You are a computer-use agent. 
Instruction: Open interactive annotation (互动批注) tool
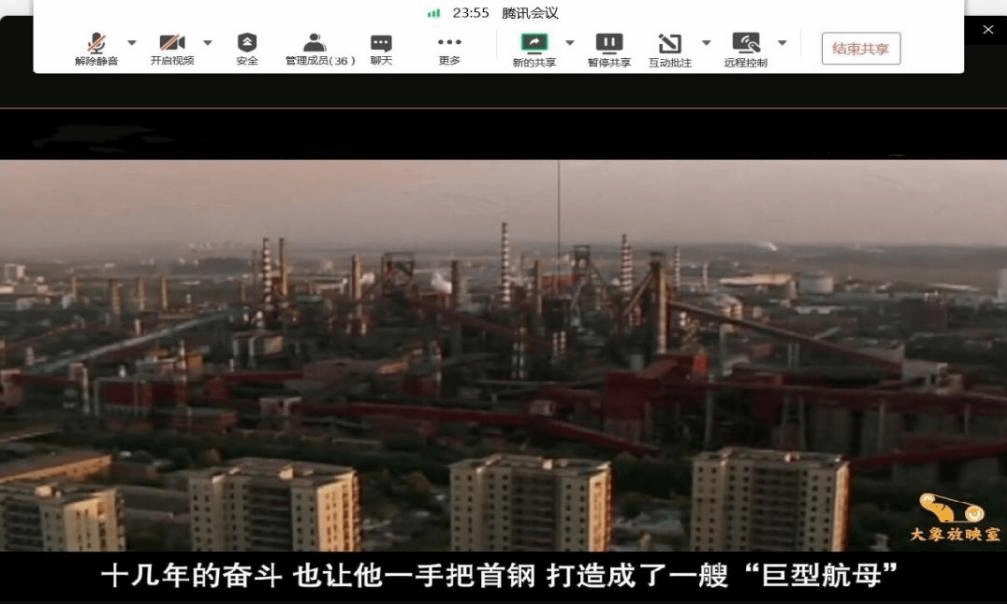click(x=669, y=48)
